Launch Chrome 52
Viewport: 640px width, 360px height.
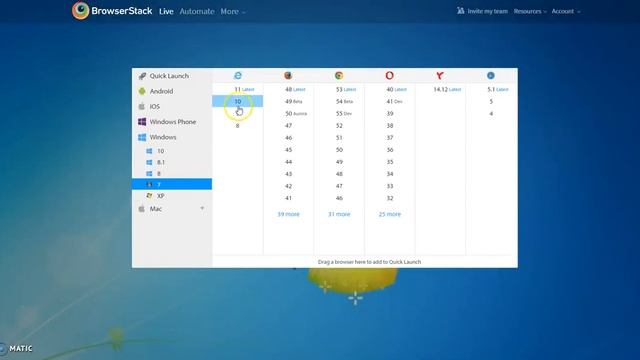click(x=339, y=126)
